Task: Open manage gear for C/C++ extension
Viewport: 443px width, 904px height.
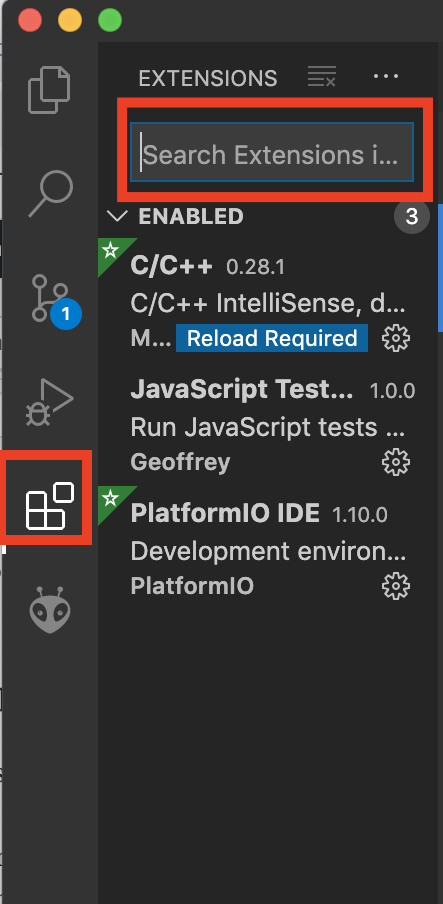Action: 396,338
